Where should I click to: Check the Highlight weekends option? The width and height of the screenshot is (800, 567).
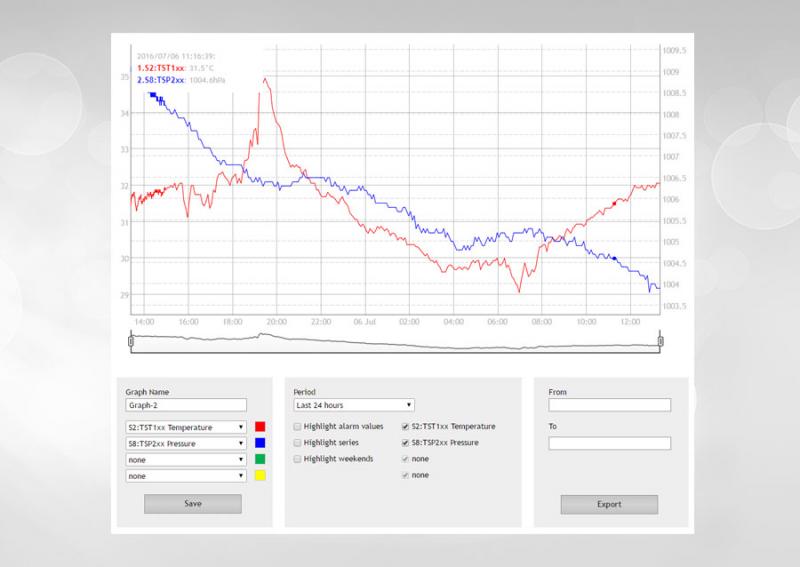(x=297, y=459)
